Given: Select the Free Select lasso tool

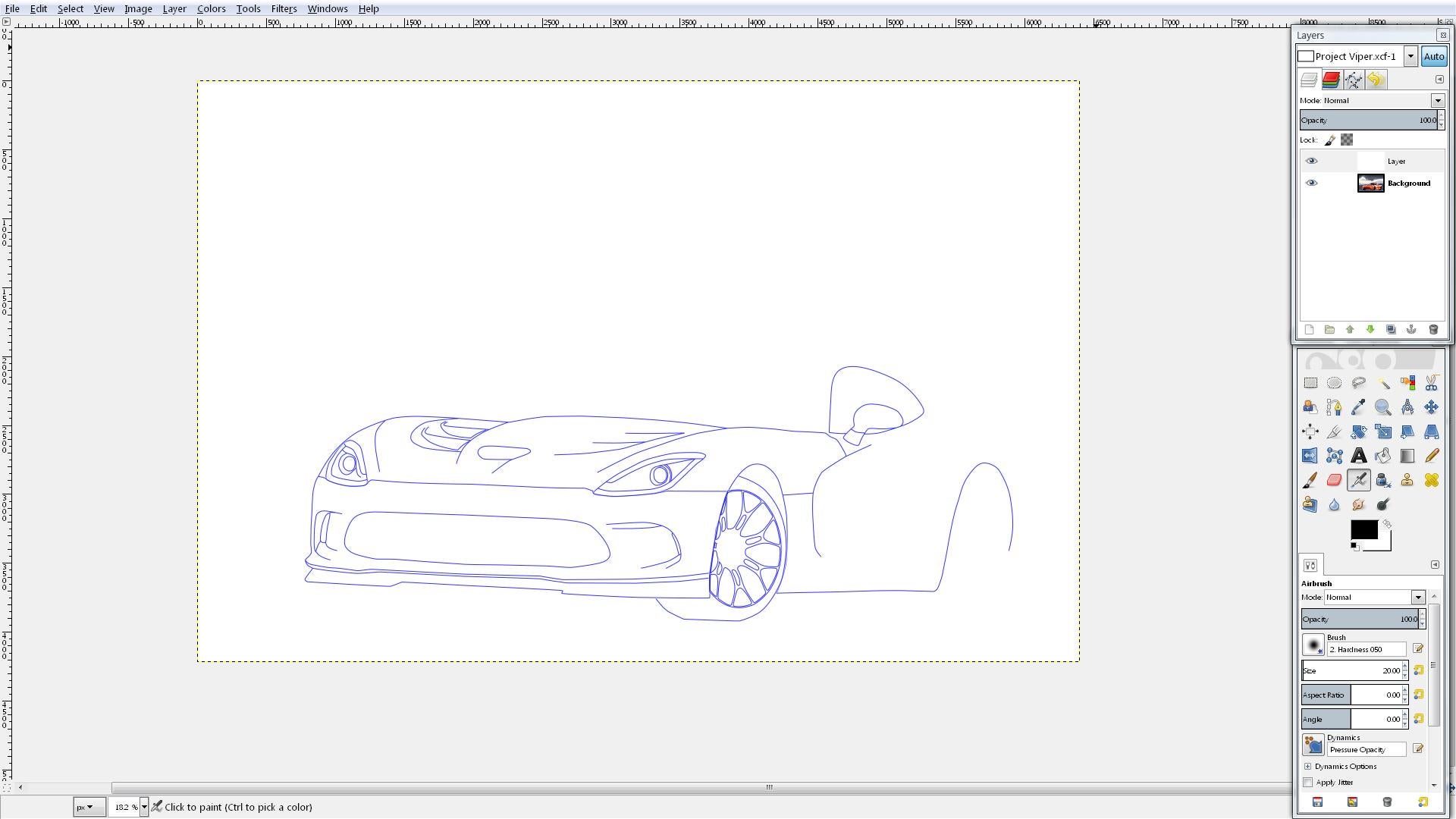Looking at the screenshot, I should [x=1359, y=383].
